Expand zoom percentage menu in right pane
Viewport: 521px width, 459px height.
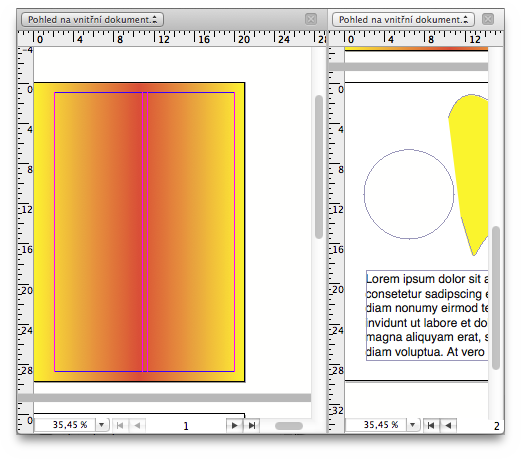click(x=413, y=425)
